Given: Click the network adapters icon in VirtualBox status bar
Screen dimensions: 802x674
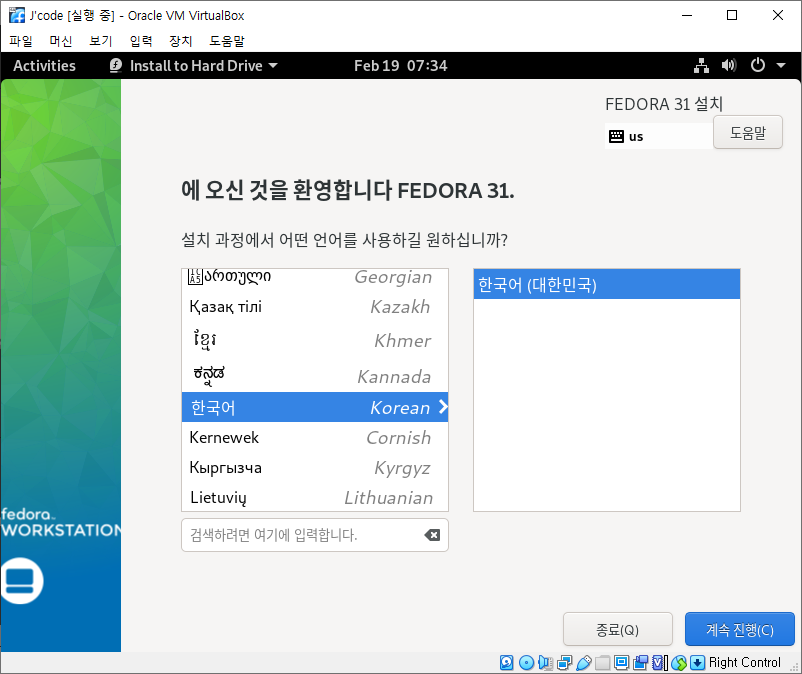Looking at the screenshot, I should 565,663.
